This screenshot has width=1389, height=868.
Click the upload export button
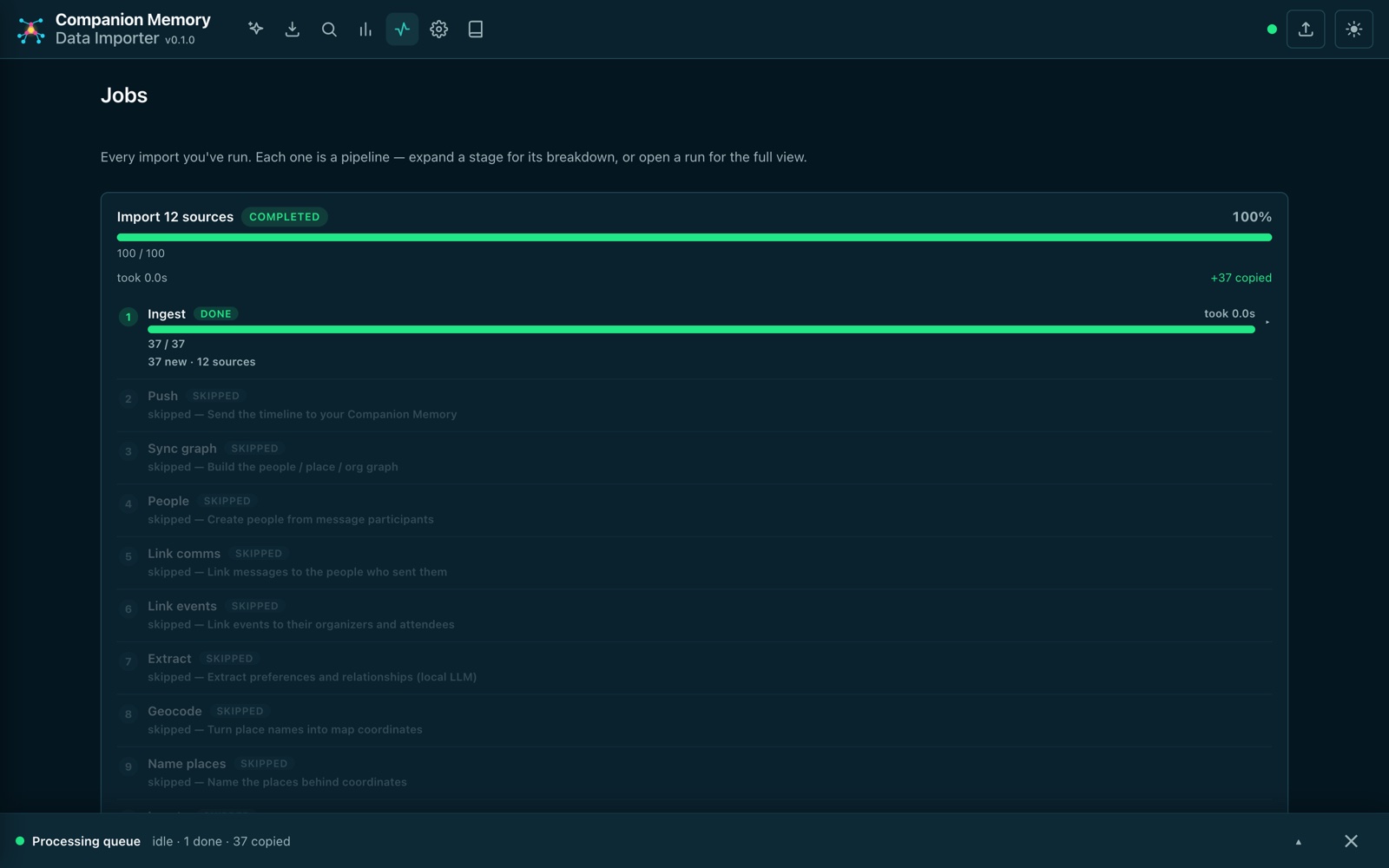(x=1306, y=30)
